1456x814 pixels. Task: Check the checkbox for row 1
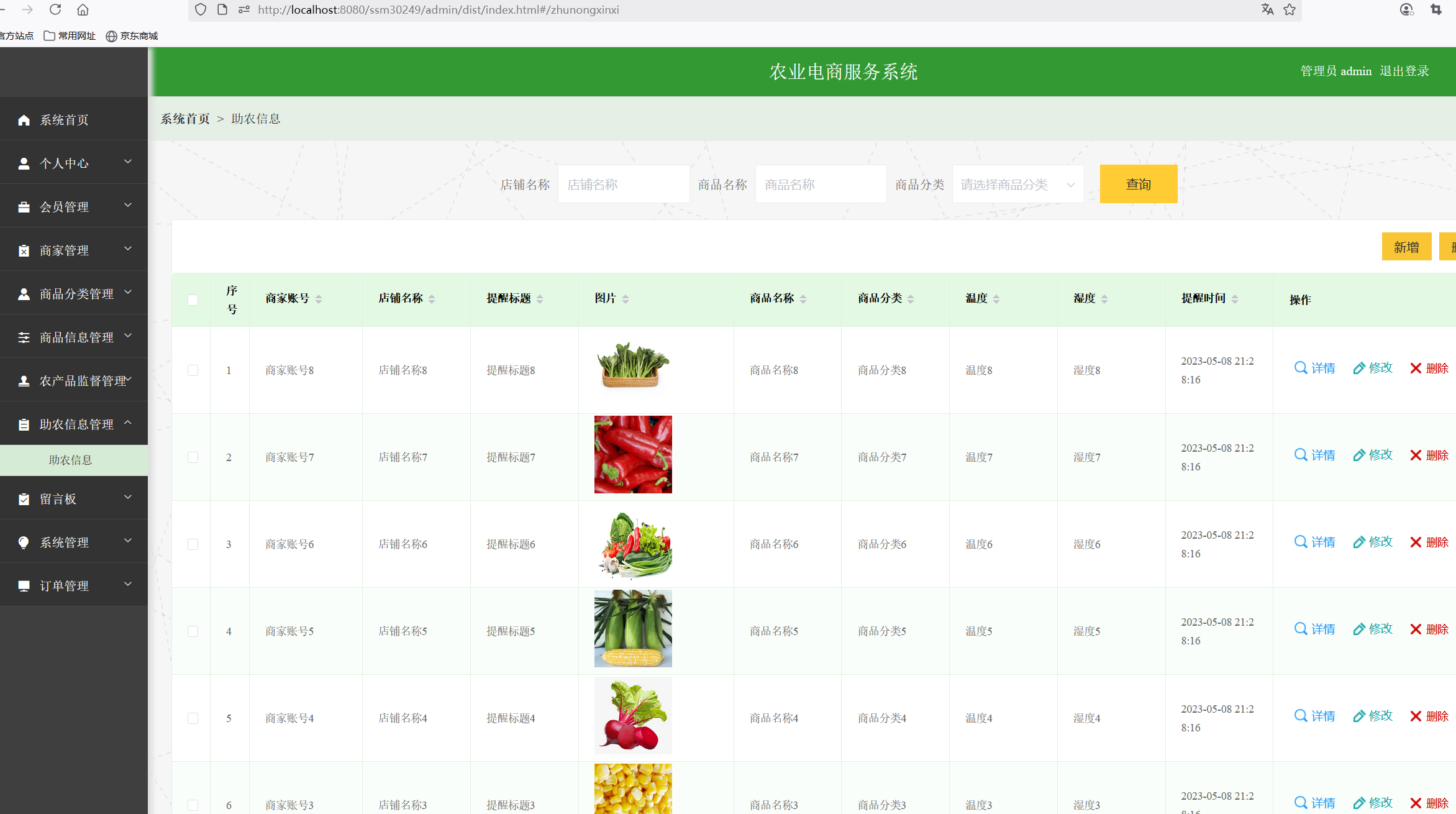click(x=193, y=370)
